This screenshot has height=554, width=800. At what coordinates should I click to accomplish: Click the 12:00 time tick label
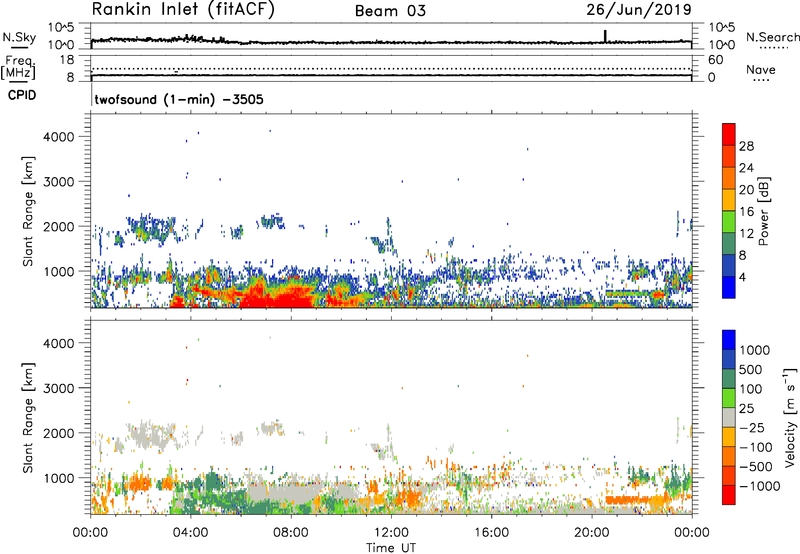point(391,533)
